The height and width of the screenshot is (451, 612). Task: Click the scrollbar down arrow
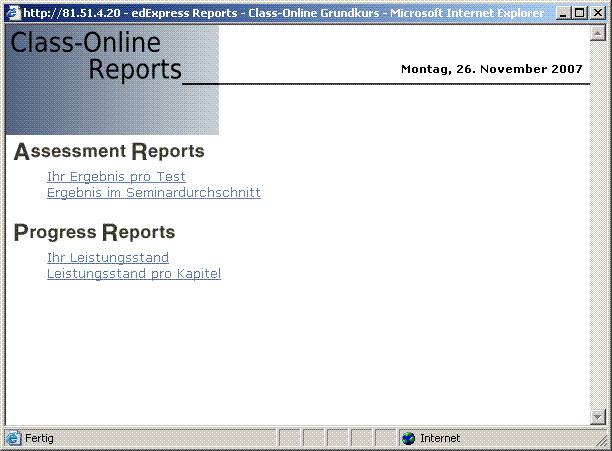pyautogui.click(x=598, y=417)
